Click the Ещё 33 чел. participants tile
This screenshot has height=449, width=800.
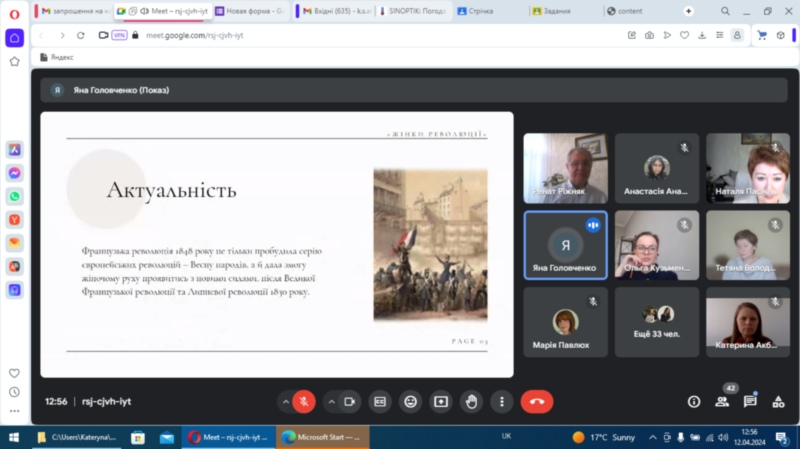pyautogui.click(x=658, y=321)
